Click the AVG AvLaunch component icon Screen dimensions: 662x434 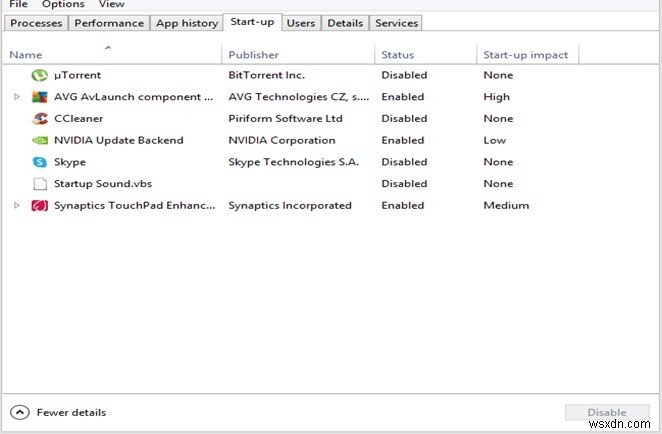40,97
